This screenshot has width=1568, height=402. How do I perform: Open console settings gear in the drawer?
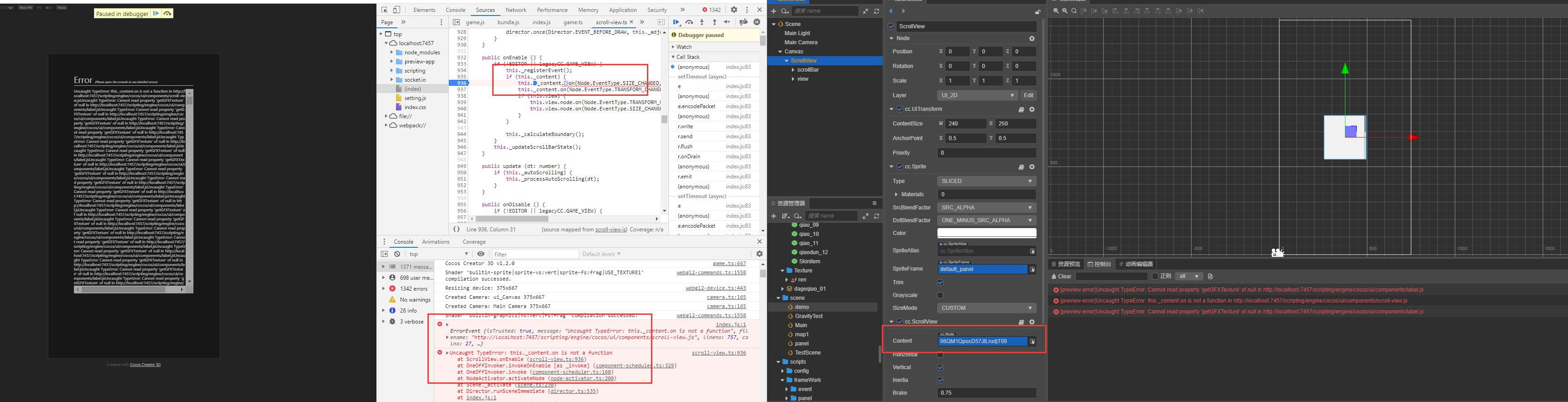759,254
